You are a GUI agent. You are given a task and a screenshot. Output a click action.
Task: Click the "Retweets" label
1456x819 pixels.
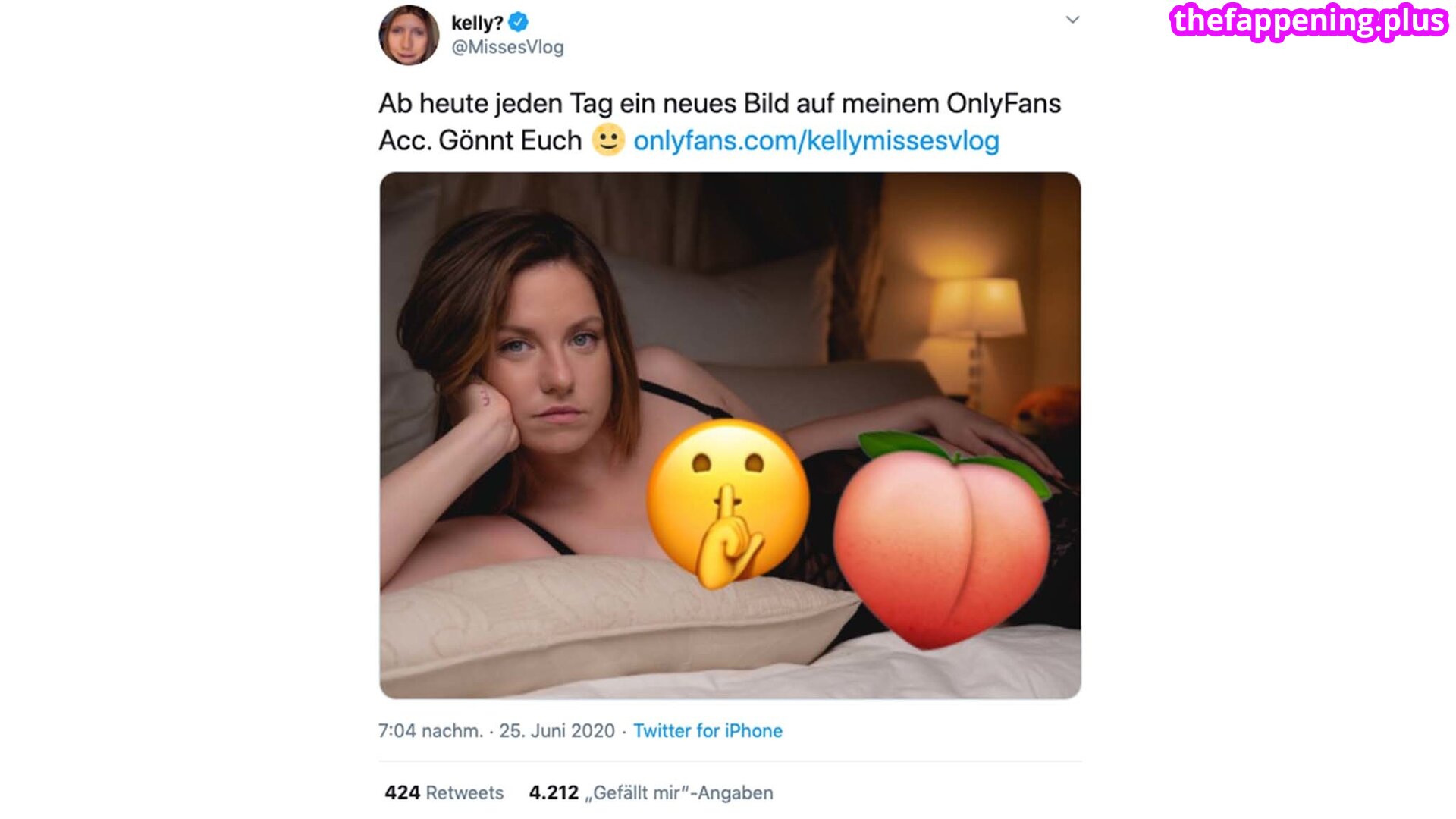(x=464, y=792)
